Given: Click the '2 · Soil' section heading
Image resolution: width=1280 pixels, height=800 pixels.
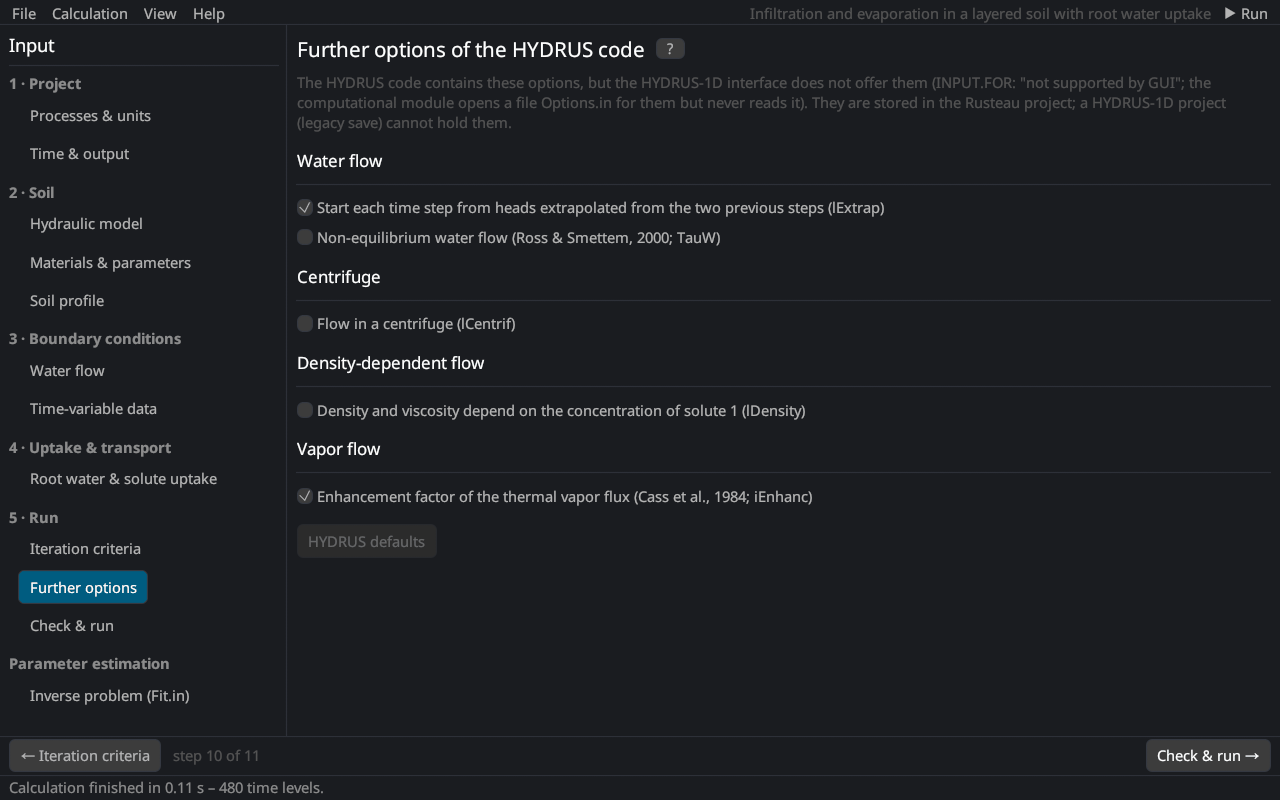Looking at the screenshot, I should point(32,193).
